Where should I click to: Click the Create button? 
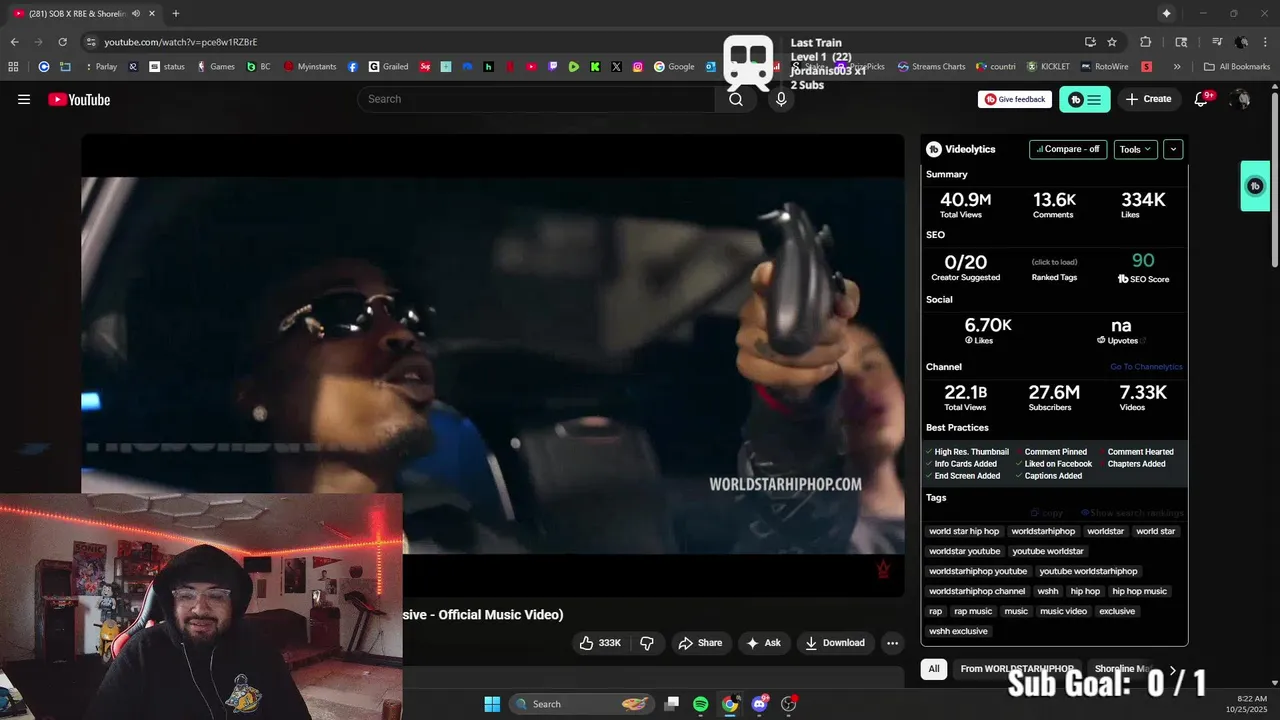pos(1148,99)
